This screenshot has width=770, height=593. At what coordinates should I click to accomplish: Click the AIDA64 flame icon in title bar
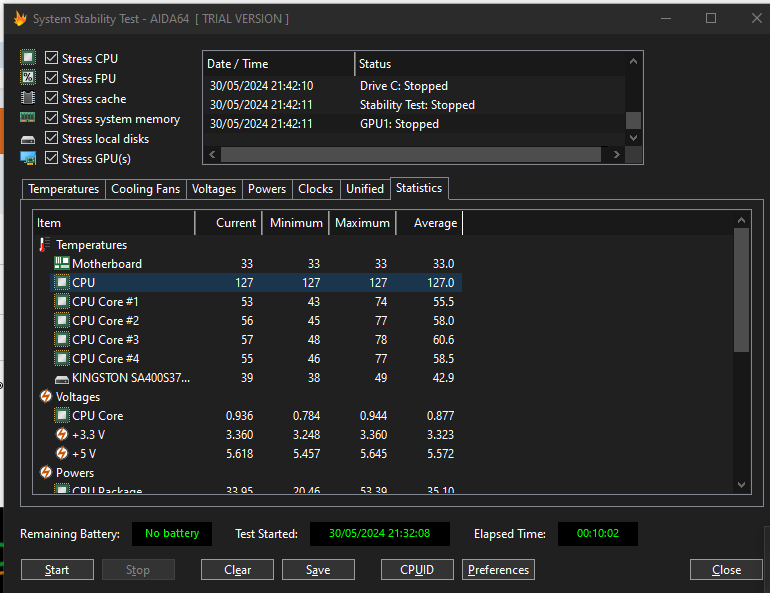pyautogui.click(x=20, y=19)
